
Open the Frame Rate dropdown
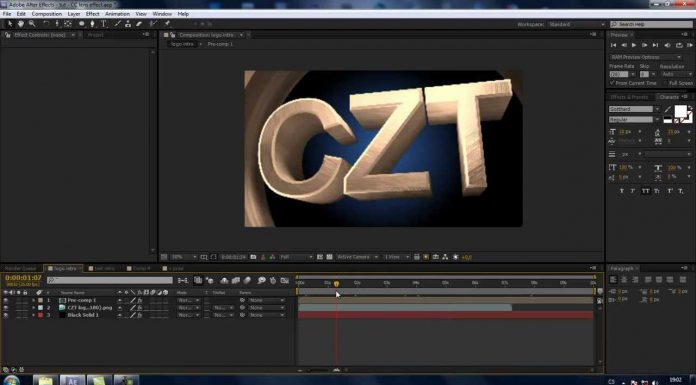click(633, 74)
